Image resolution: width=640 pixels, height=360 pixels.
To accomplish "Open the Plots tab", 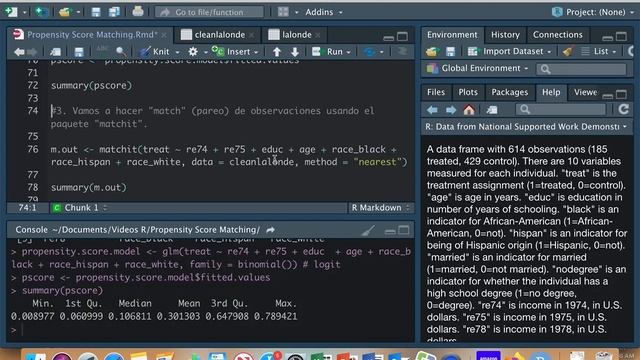I will (468, 92).
